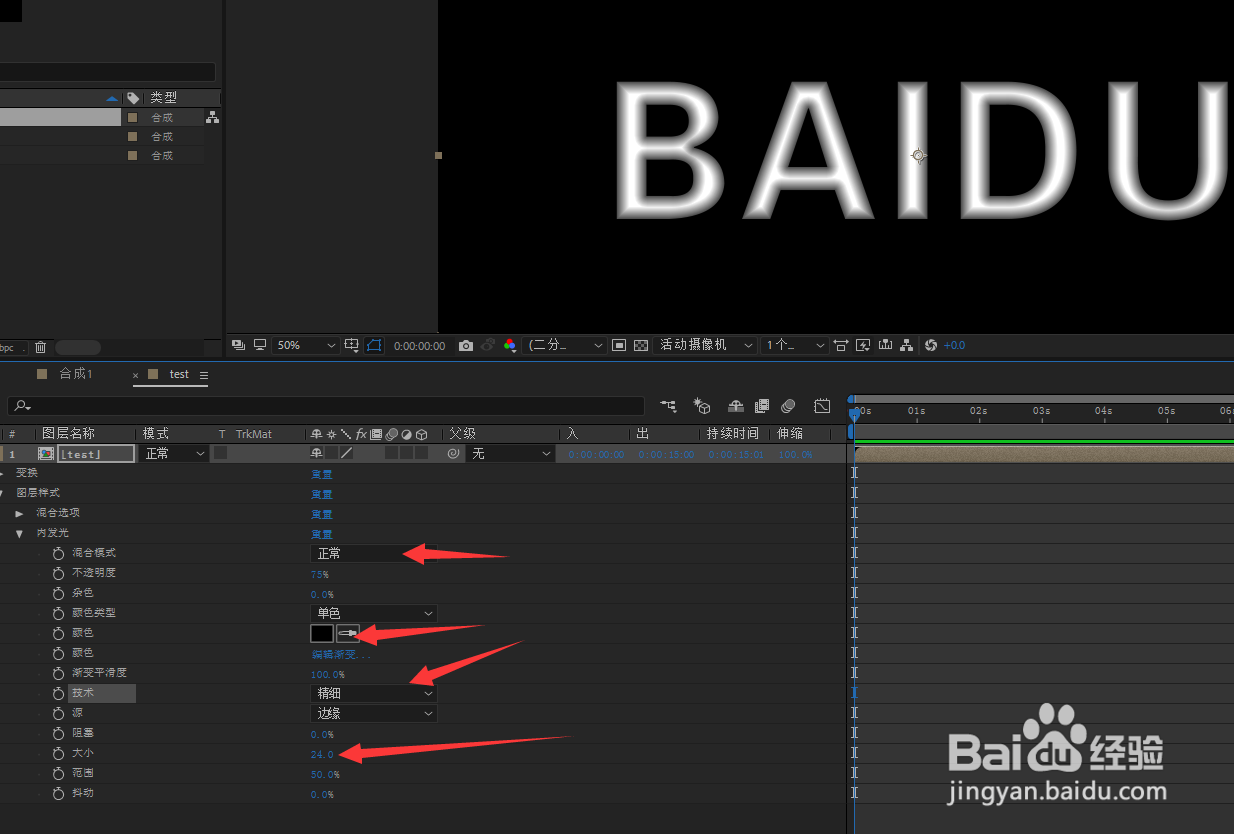Toggle mask and shape path visibility

click(374, 345)
